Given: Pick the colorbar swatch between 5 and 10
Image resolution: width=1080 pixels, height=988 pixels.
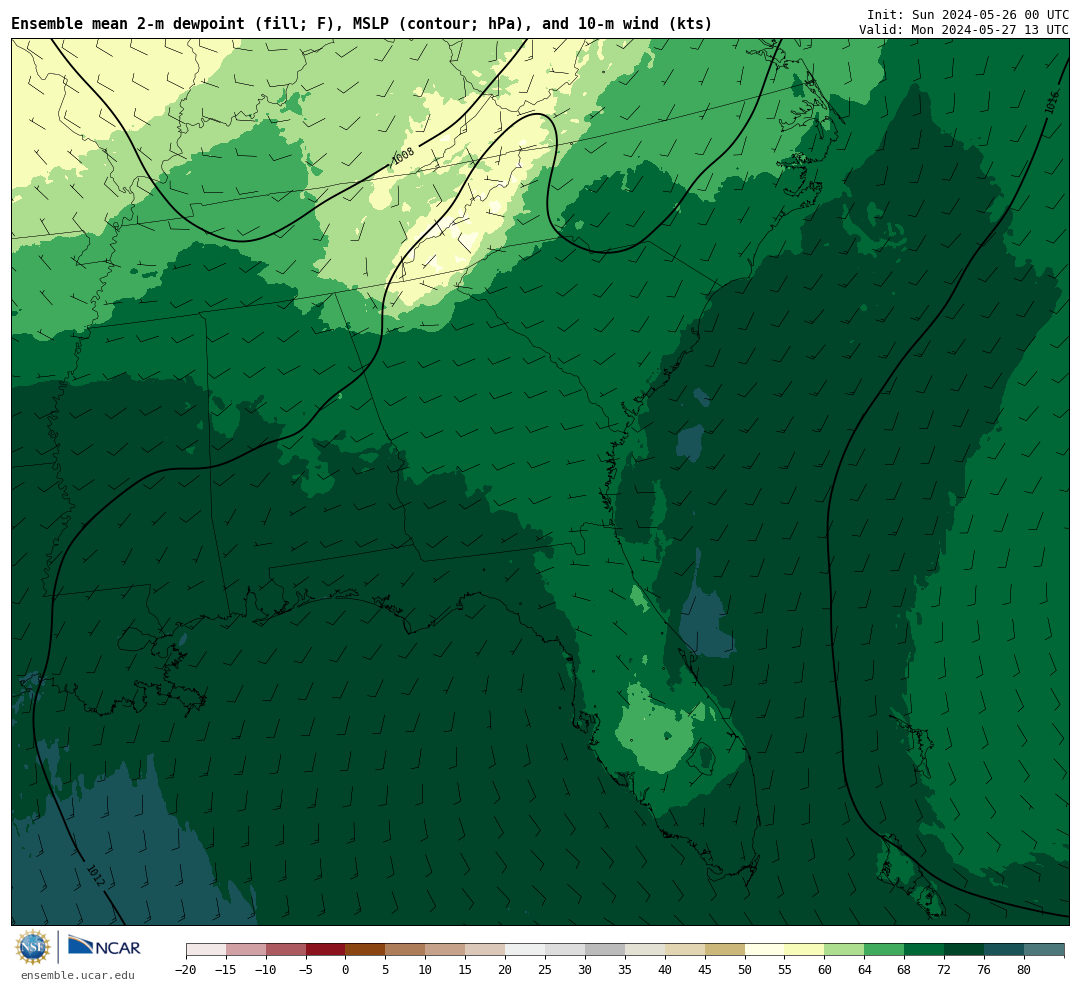Looking at the screenshot, I should [406, 950].
